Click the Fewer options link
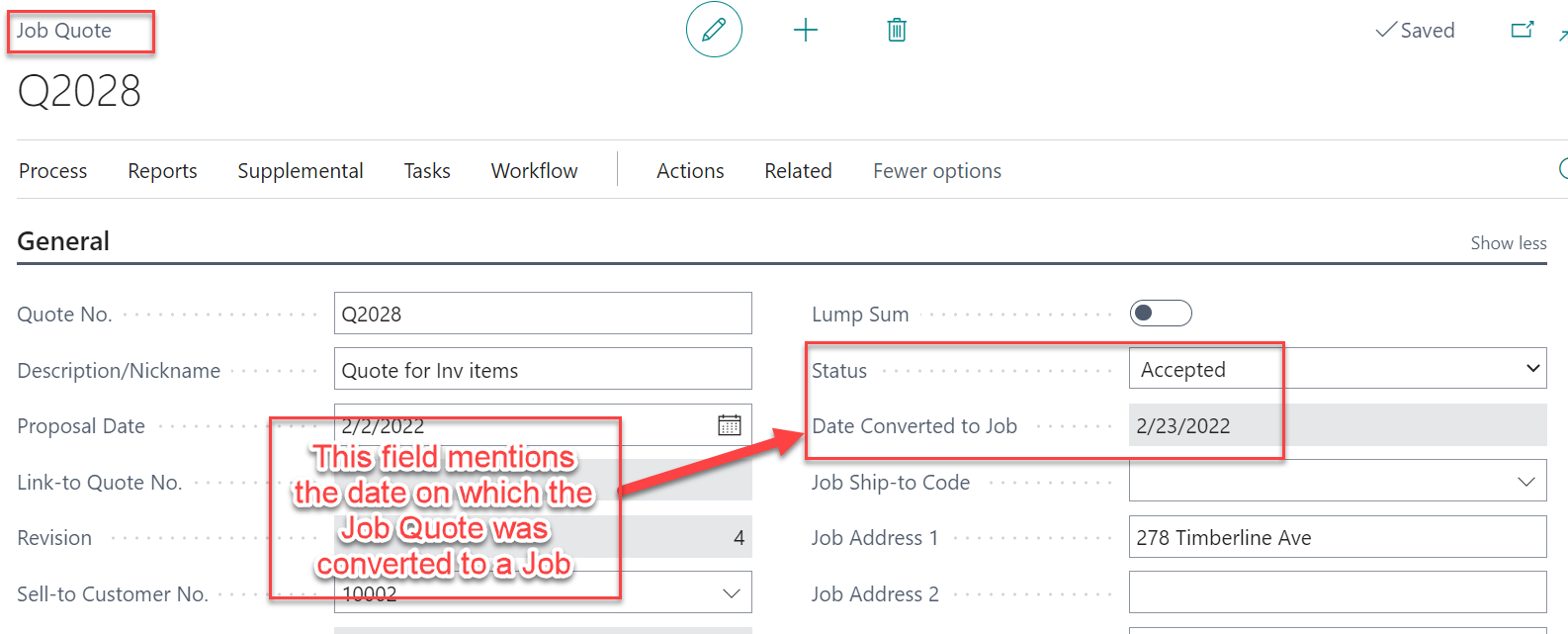This screenshot has width=1568, height=634. click(936, 171)
